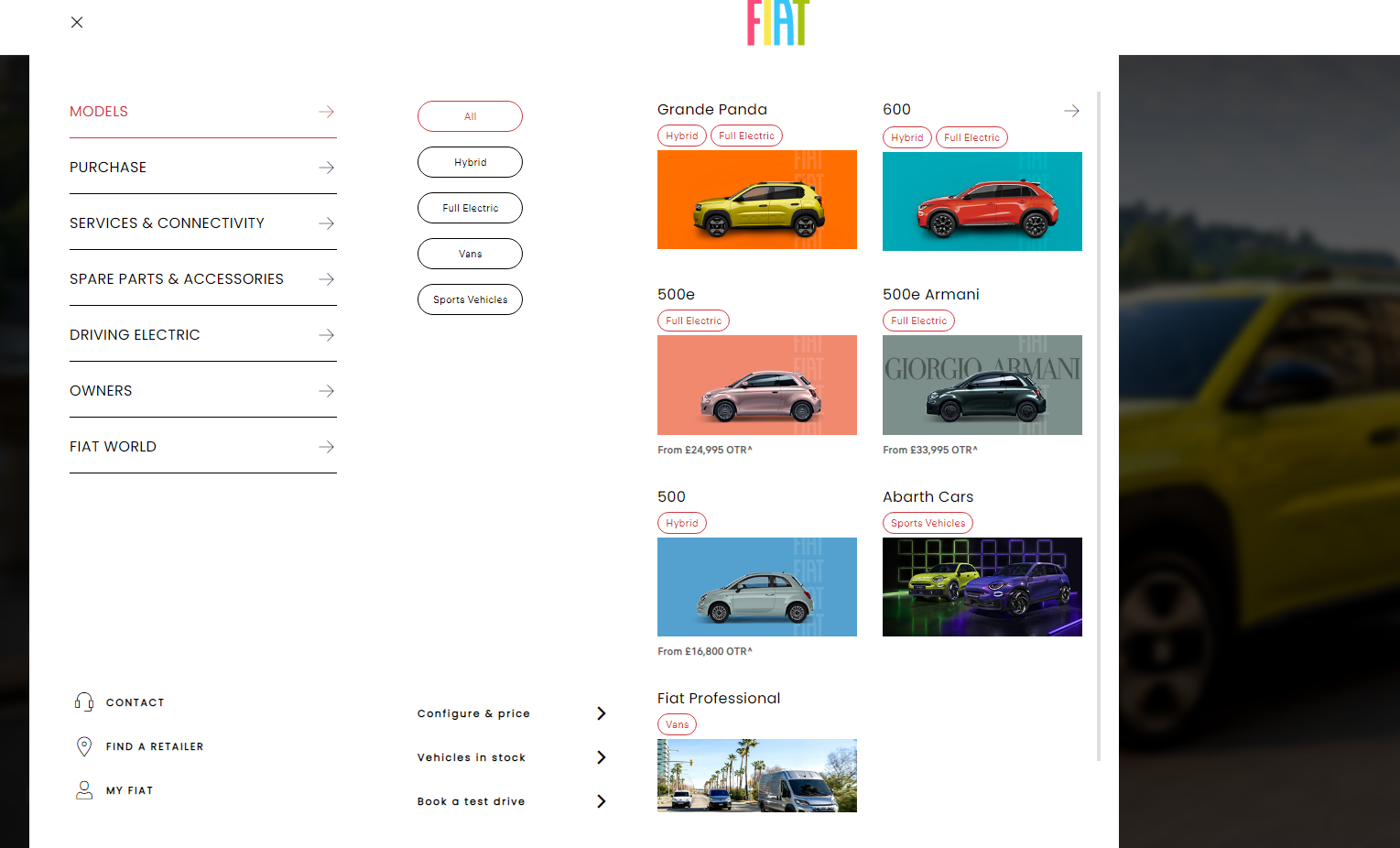The image size is (1400, 848).
Task: Click the Abarth Cars title
Action: 928,497
